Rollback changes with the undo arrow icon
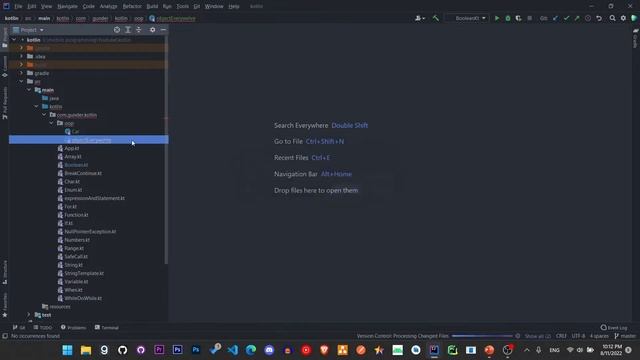Image resolution: width=640 pixels, height=360 pixels. [599, 18]
